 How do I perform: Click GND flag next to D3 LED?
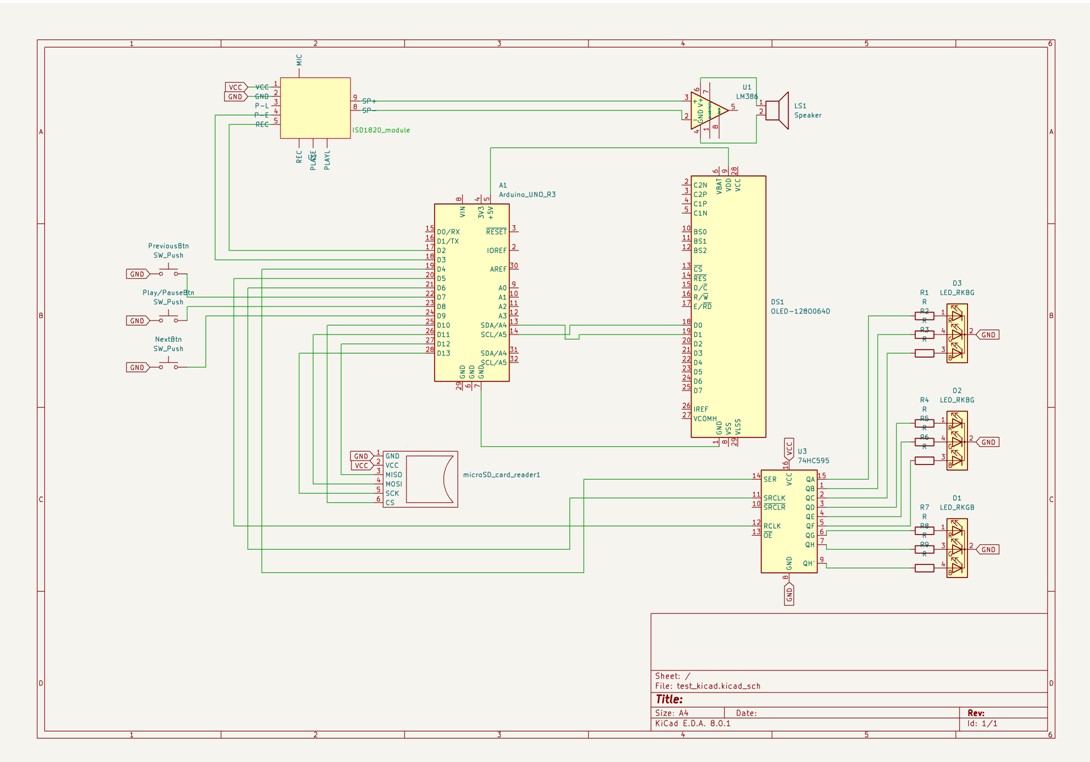(x=988, y=334)
